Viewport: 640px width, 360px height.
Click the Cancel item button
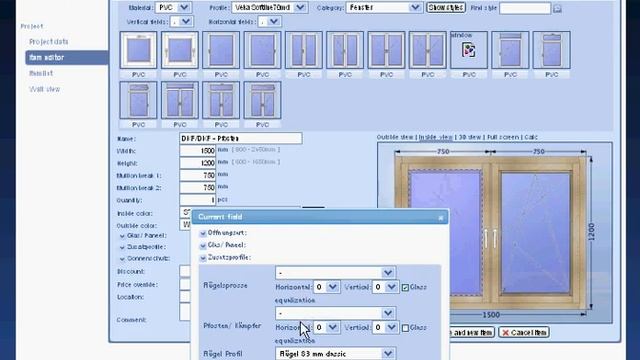coord(524,333)
